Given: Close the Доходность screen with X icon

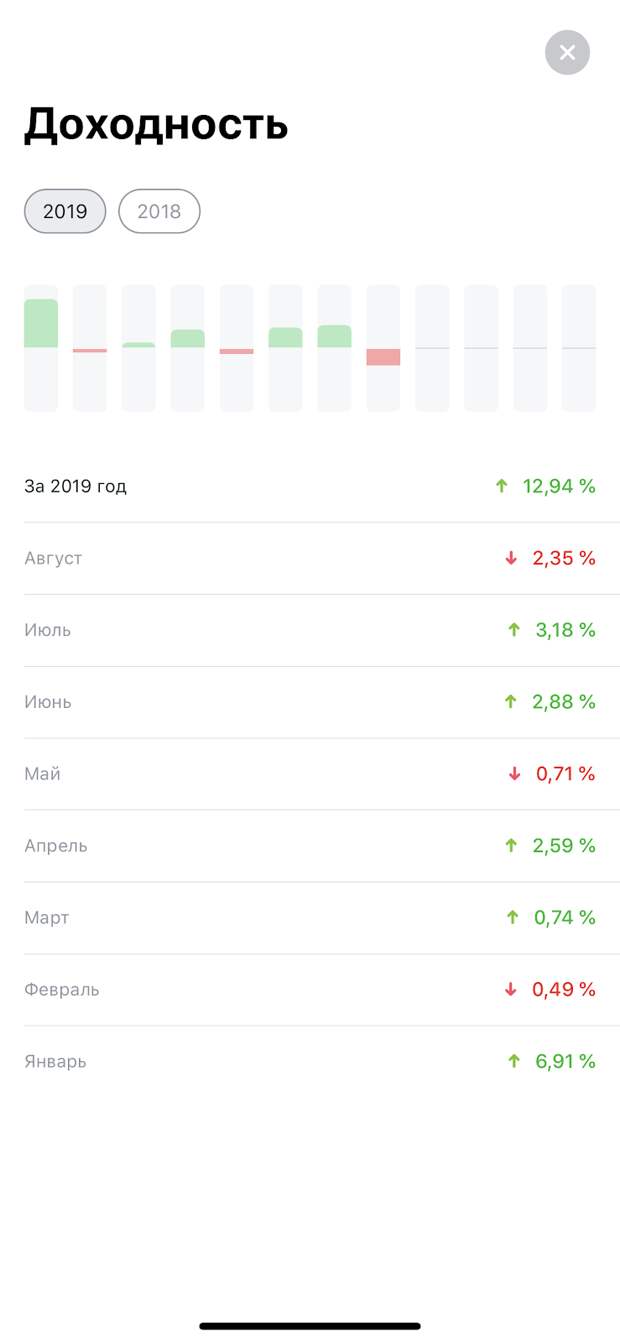Looking at the screenshot, I should tap(567, 52).
